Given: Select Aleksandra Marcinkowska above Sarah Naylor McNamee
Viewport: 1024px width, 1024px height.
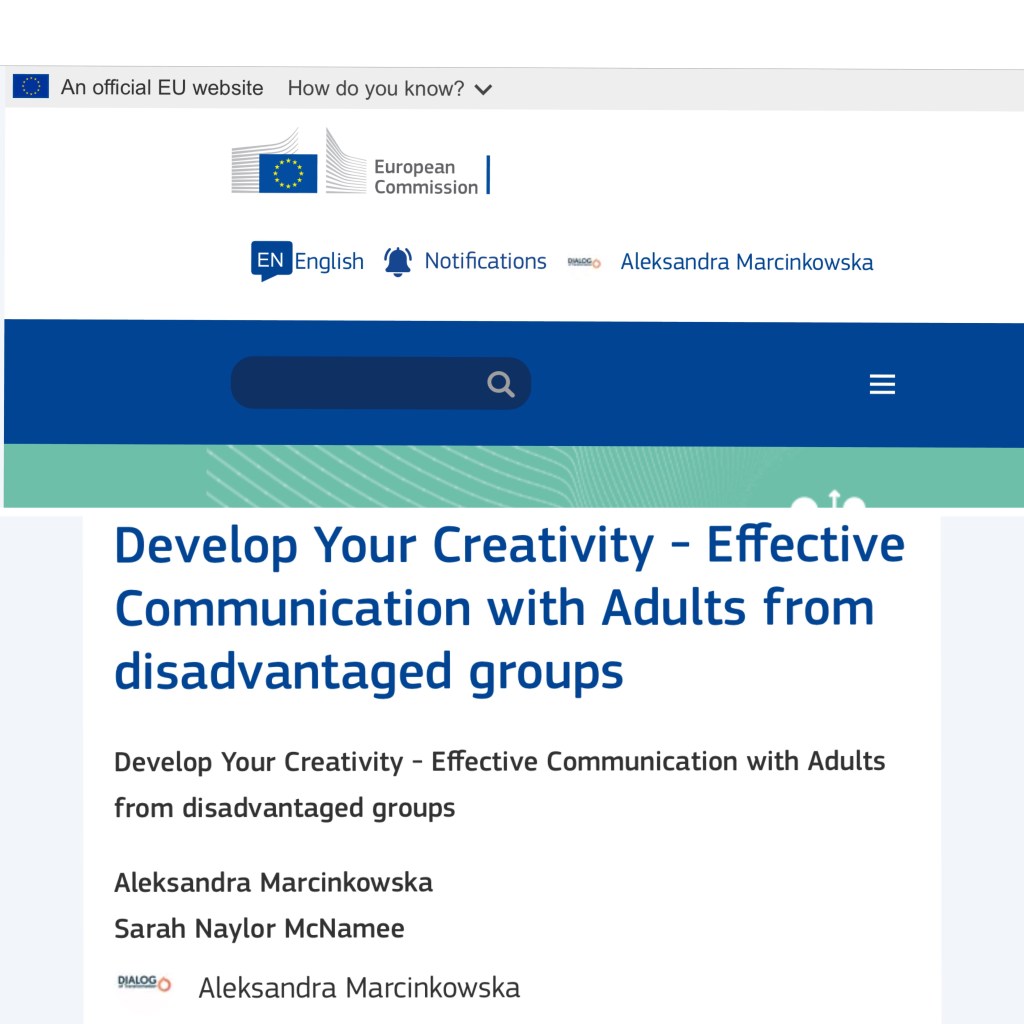Looking at the screenshot, I should tap(273, 883).
